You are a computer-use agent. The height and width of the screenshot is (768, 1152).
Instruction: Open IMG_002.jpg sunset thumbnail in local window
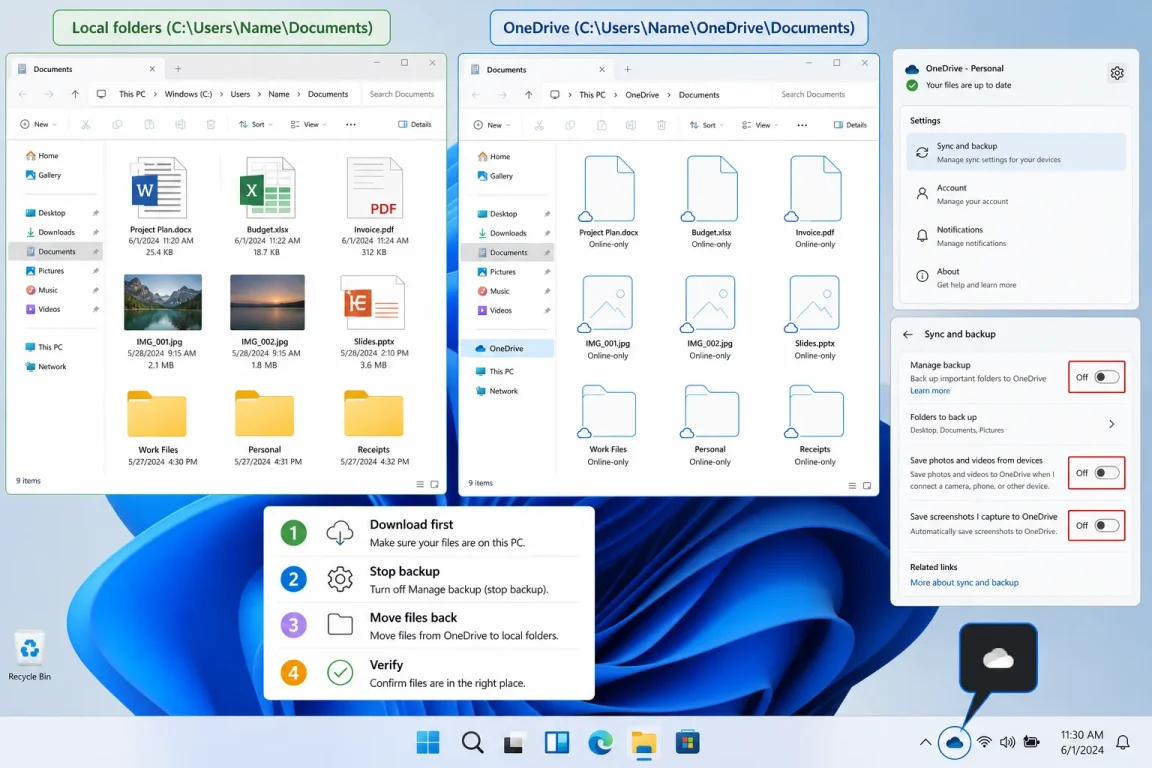(x=267, y=302)
